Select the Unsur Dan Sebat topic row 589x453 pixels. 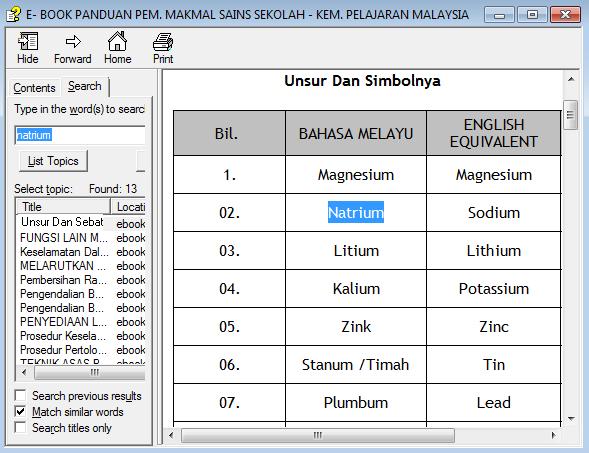coord(81,222)
